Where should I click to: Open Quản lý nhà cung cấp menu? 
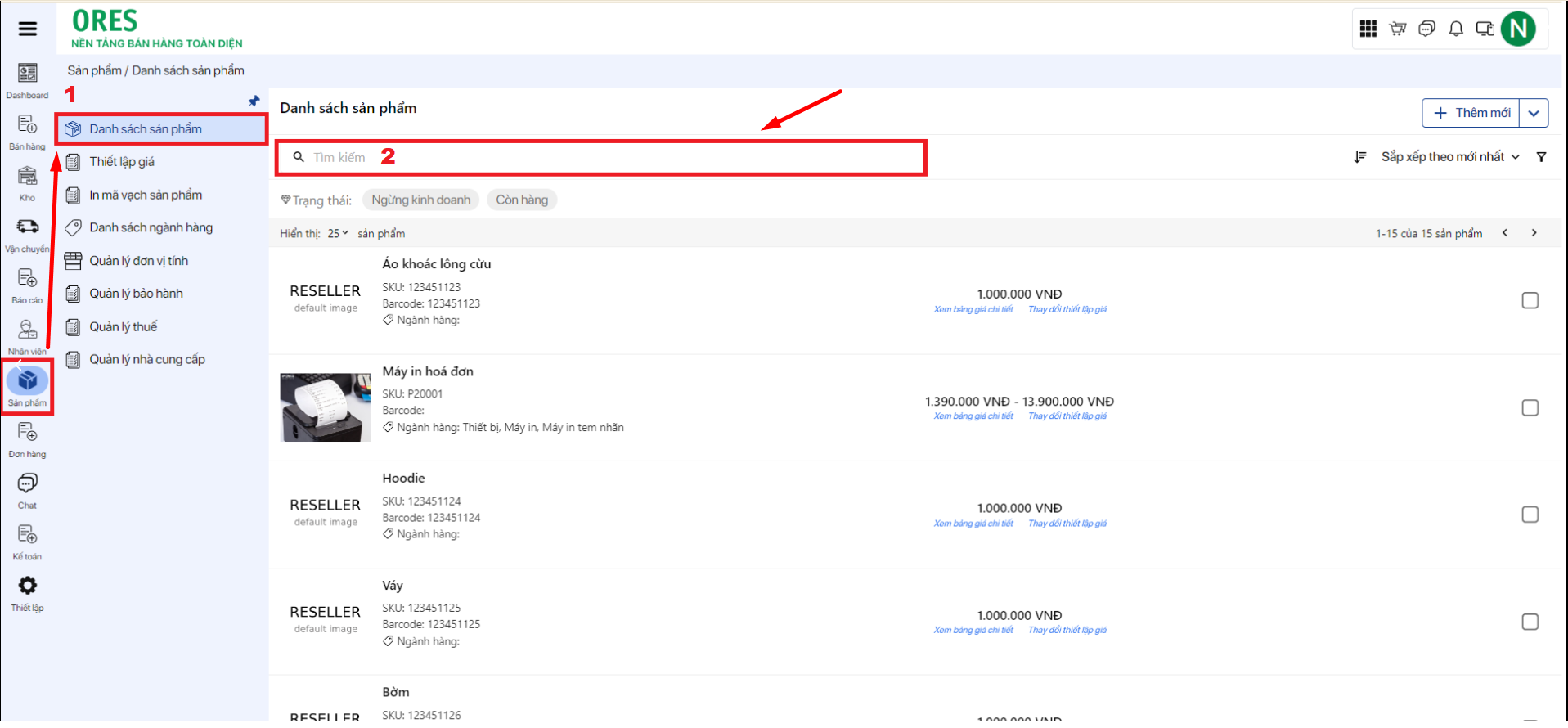(146, 360)
